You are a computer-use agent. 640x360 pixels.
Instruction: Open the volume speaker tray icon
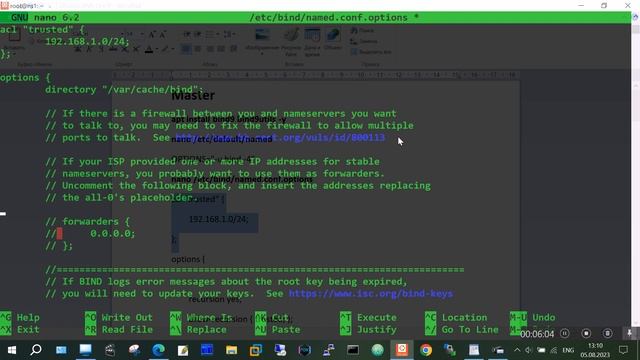[x=529, y=350]
